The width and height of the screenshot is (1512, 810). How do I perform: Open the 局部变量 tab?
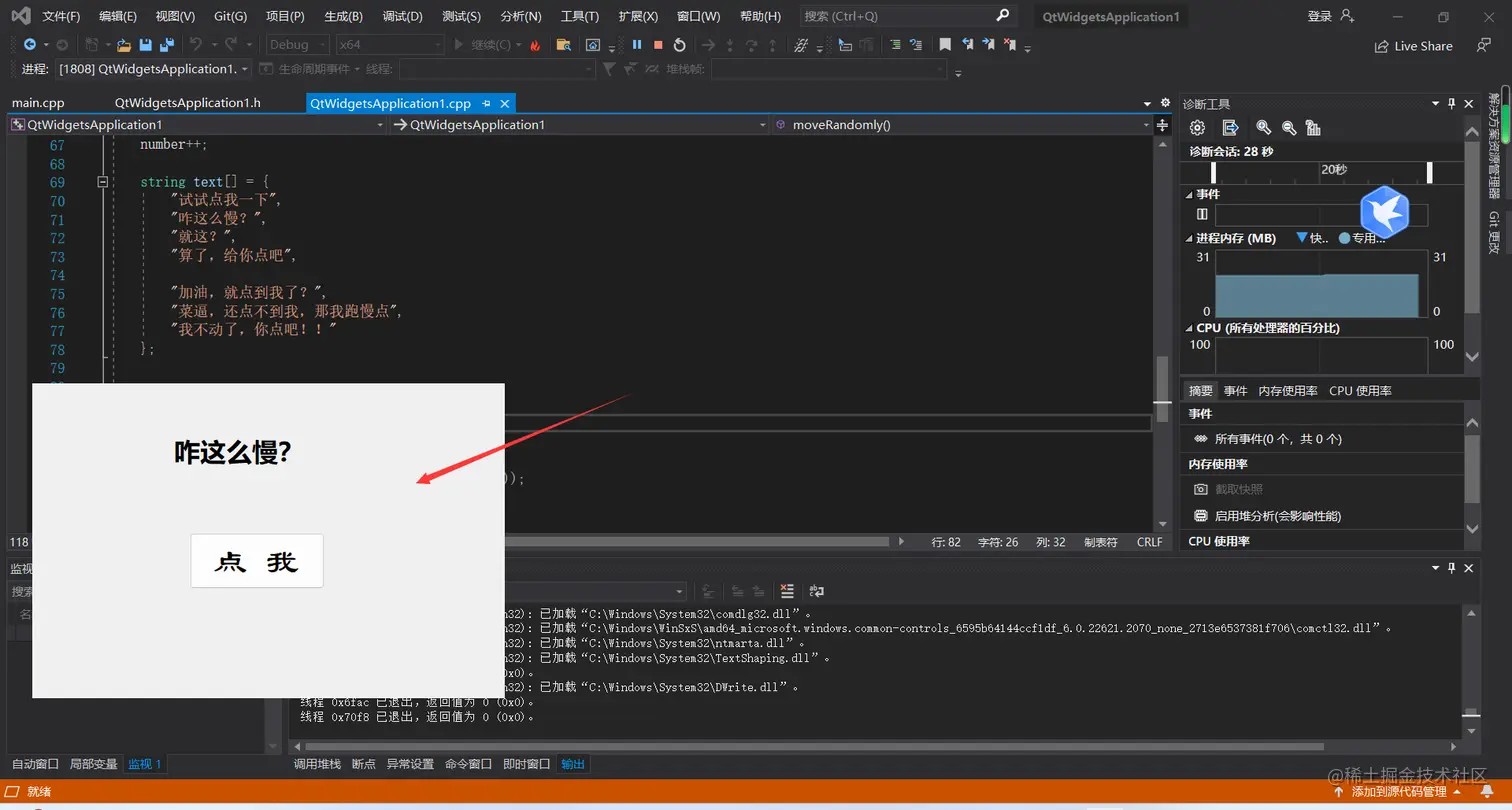93,764
